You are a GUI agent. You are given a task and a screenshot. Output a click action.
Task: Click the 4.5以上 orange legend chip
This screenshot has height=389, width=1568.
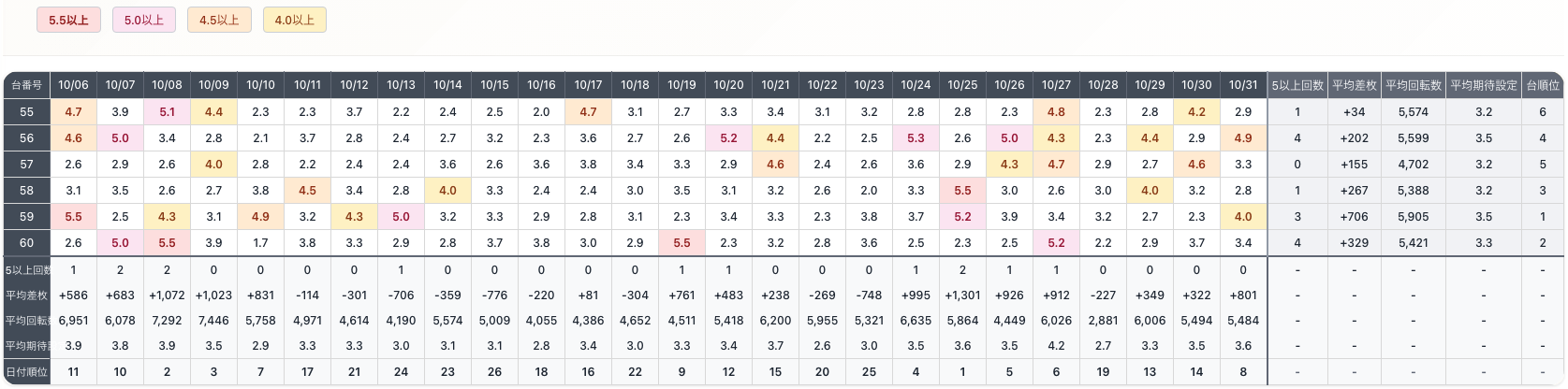click(x=219, y=20)
